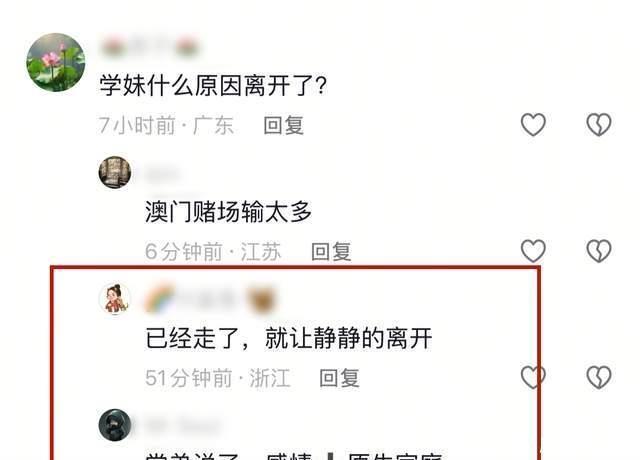The width and height of the screenshot is (640, 460).
Task: Like the comment asking why 学妹 left
Action: [533, 124]
